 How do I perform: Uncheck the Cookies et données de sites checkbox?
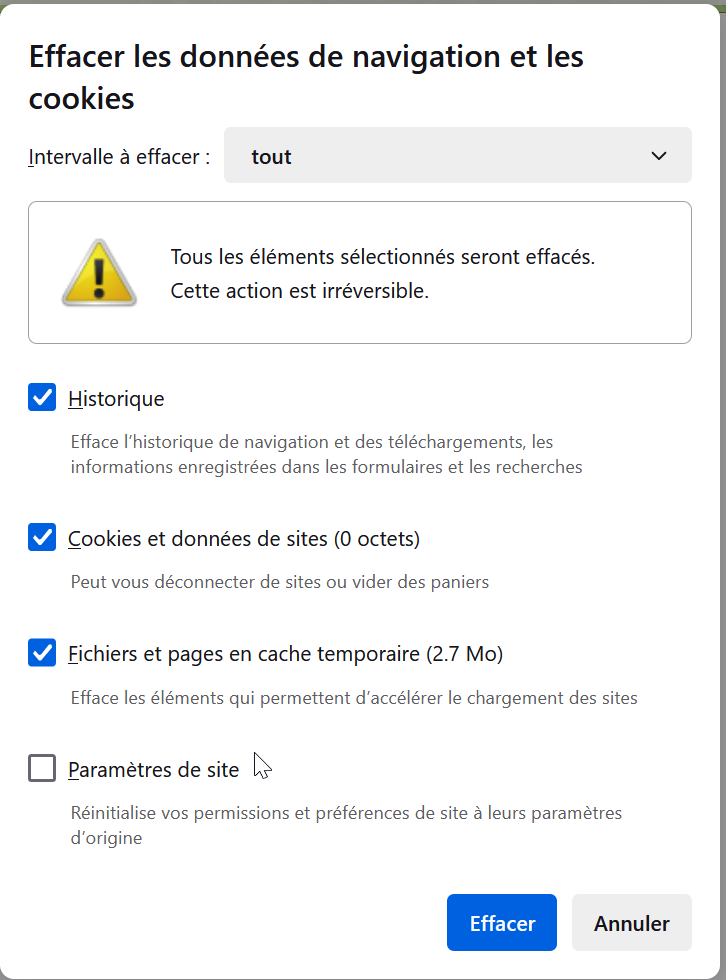42,538
